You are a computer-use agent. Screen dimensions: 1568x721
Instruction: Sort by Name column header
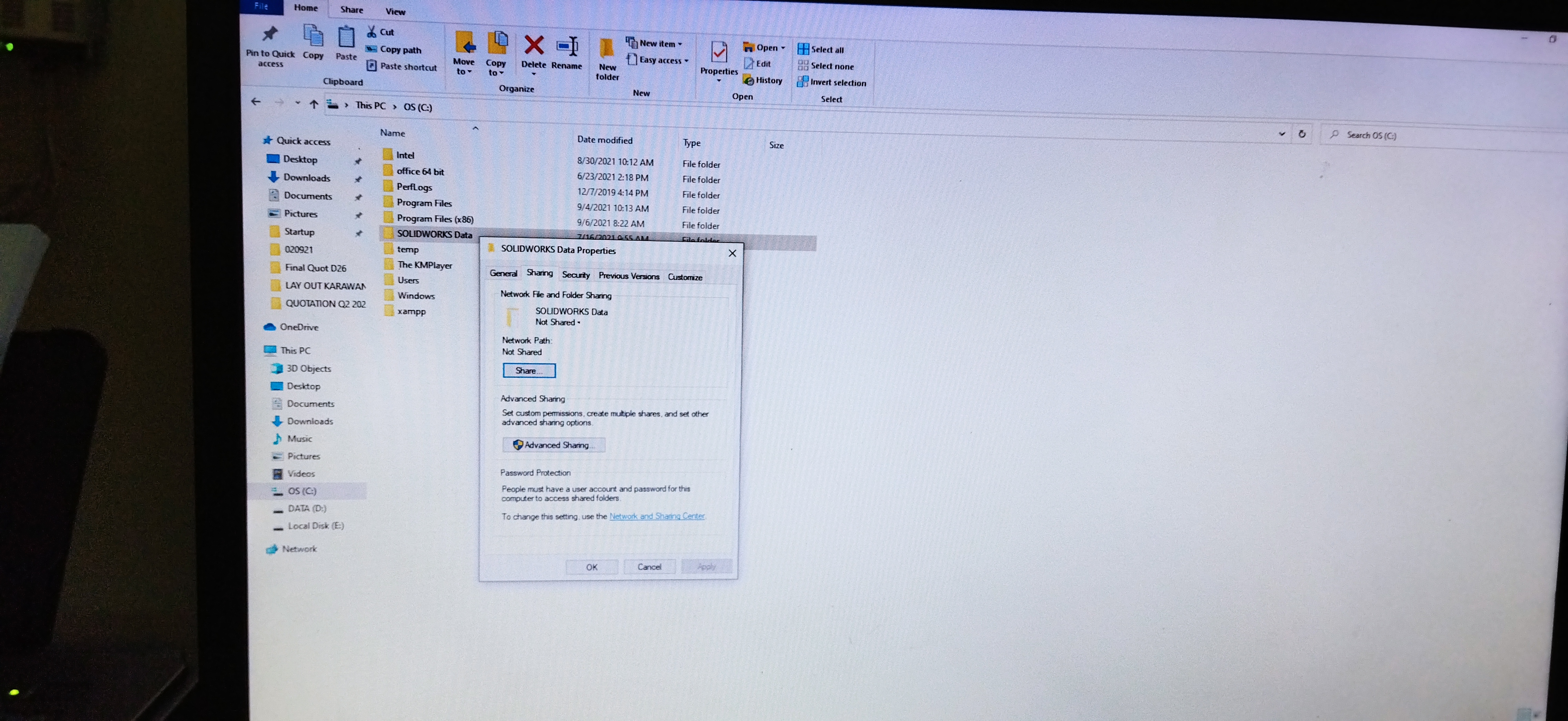coord(393,132)
